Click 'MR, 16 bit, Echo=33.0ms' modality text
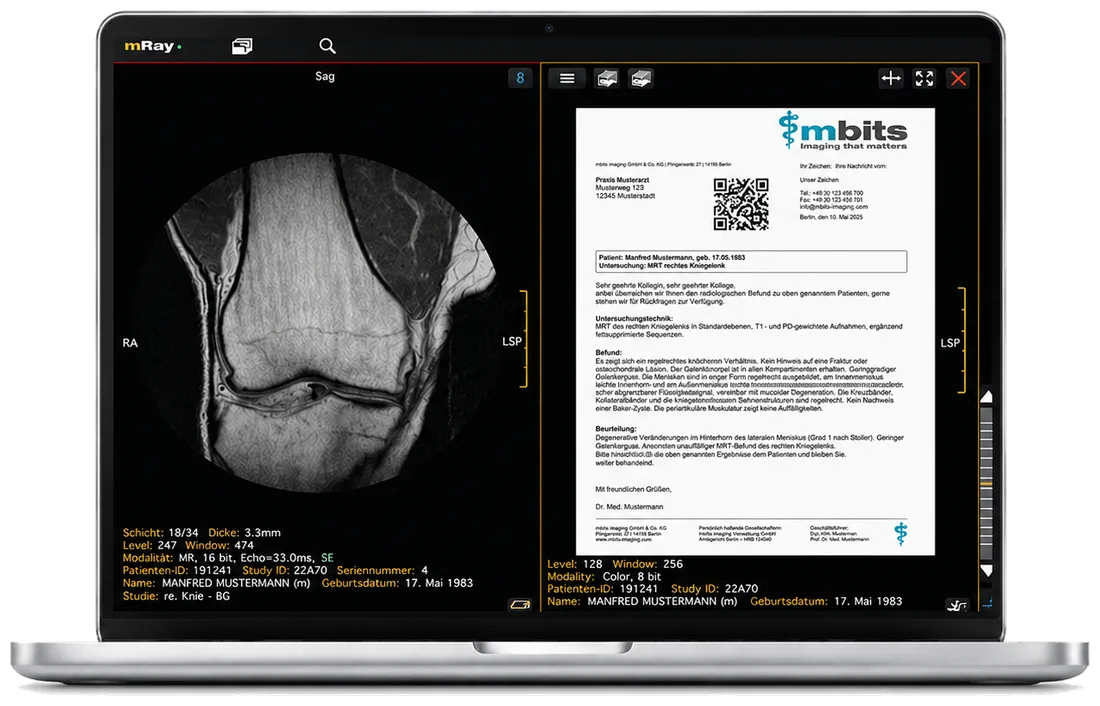This screenshot has width=1100, height=706. (x=246, y=558)
